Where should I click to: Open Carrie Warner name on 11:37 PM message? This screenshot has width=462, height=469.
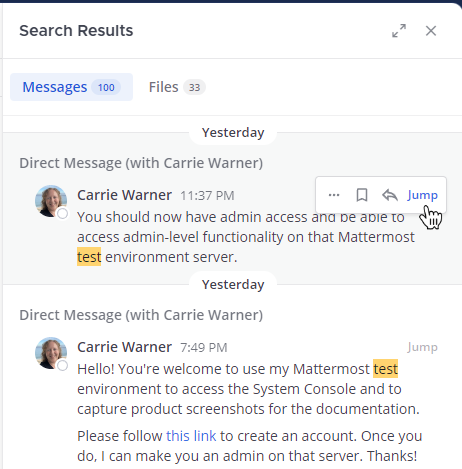point(124,195)
